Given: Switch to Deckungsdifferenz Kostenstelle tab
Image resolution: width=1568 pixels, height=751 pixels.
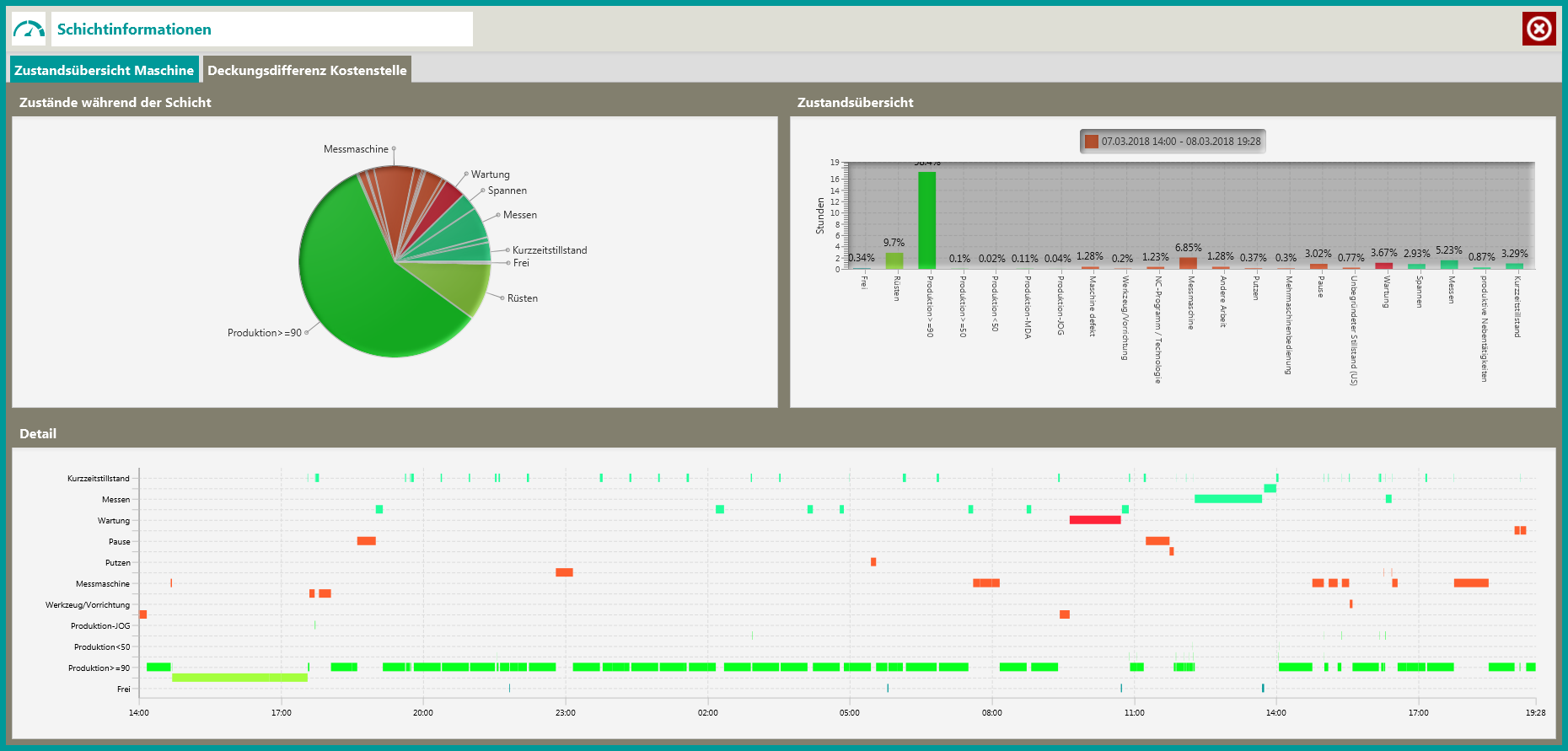Looking at the screenshot, I should pos(307,70).
